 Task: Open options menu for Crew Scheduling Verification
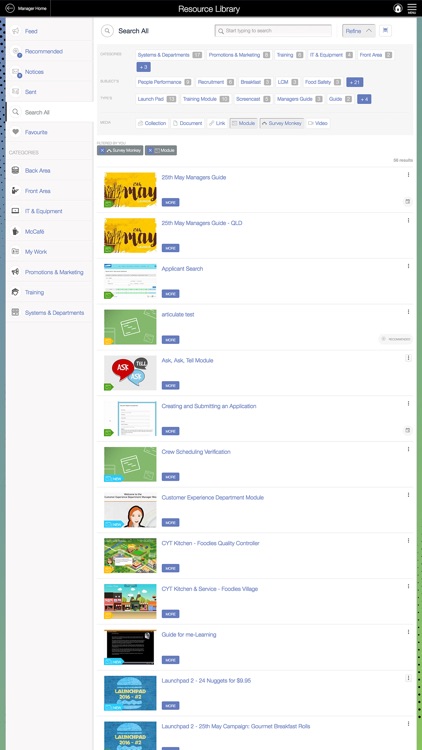408,450
